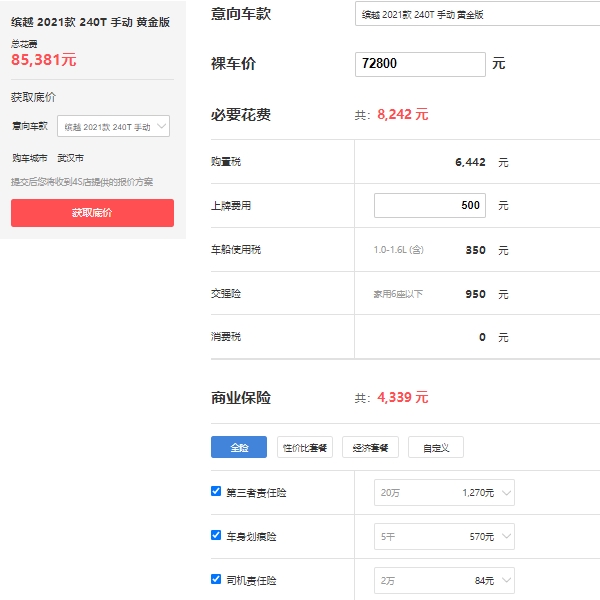The height and width of the screenshot is (600, 600).
Task: Click the red 获取底价 button
Action: point(92,213)
